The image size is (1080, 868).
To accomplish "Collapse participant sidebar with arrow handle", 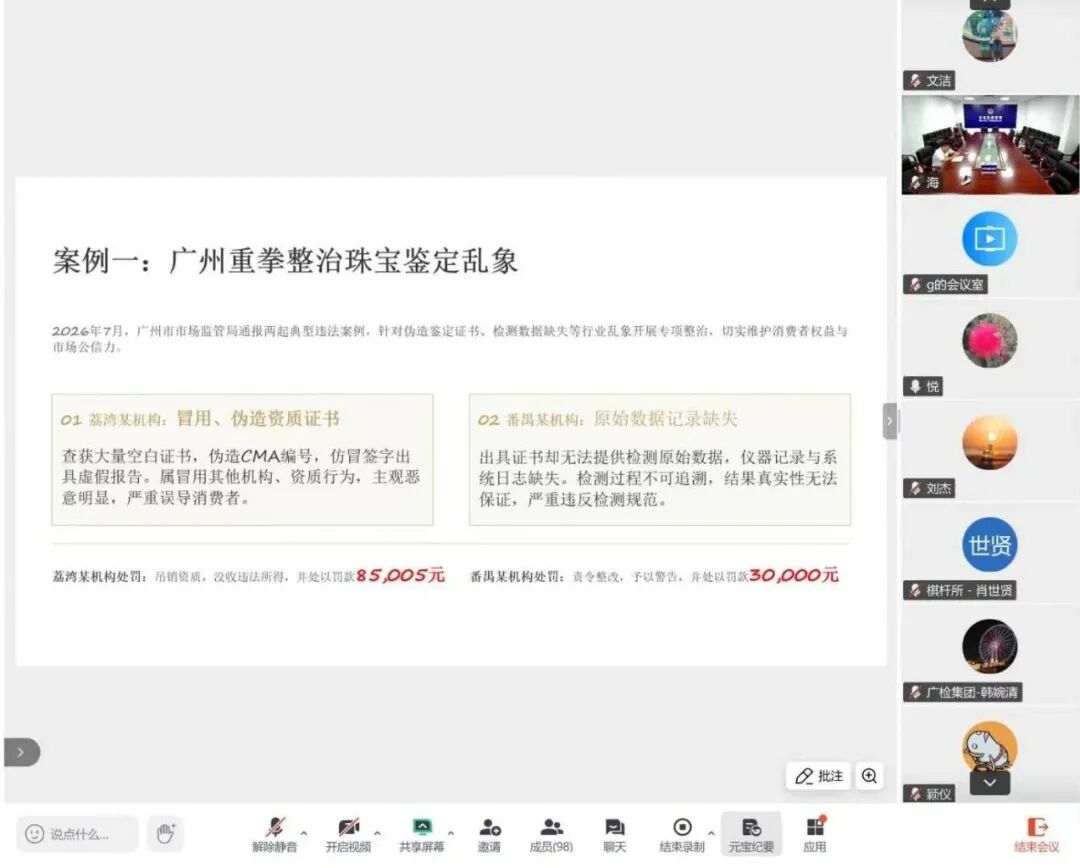I will (x=889, y=421).
